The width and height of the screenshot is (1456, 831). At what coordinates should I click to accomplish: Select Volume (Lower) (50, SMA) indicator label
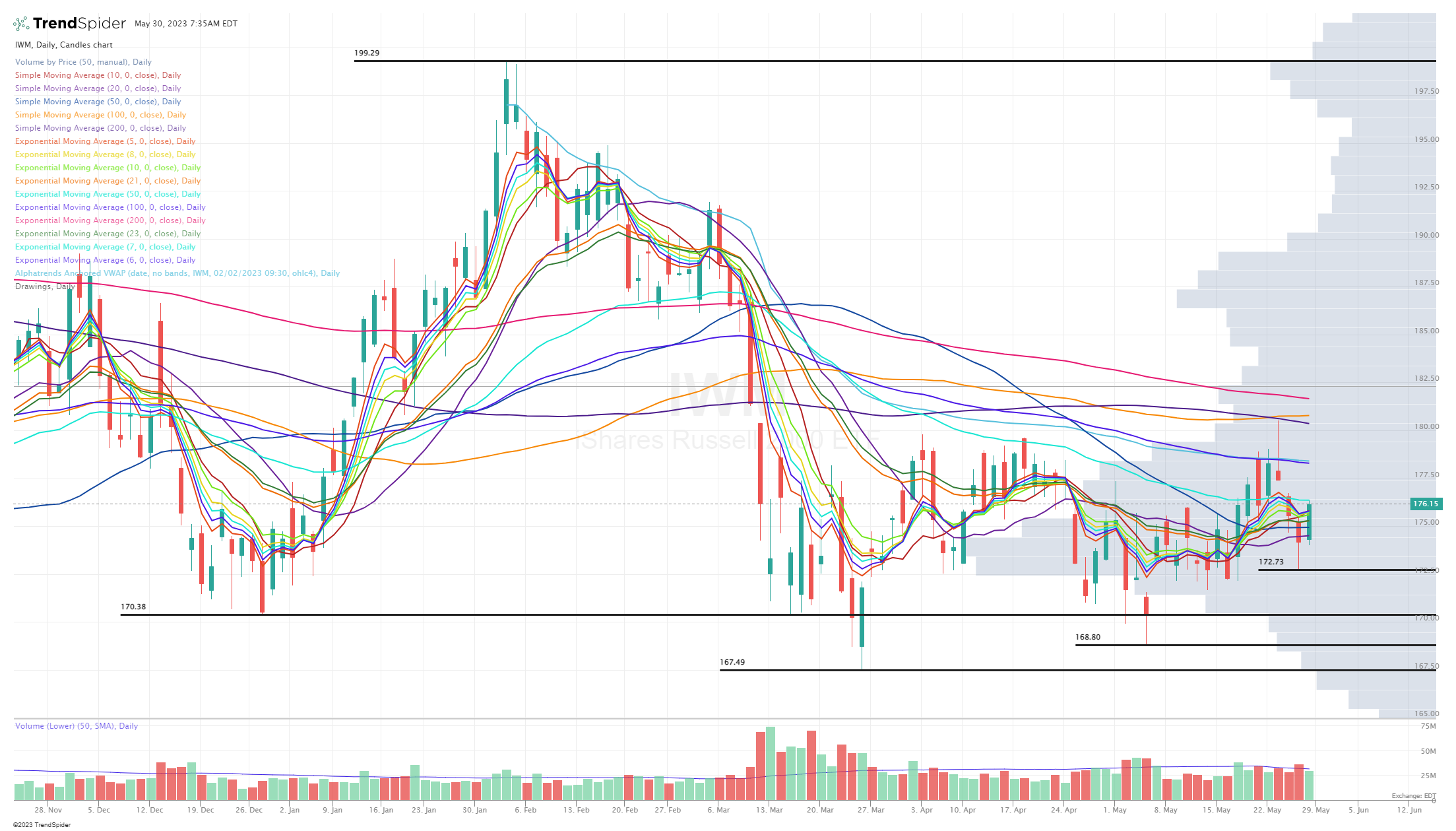coord(77,725)
